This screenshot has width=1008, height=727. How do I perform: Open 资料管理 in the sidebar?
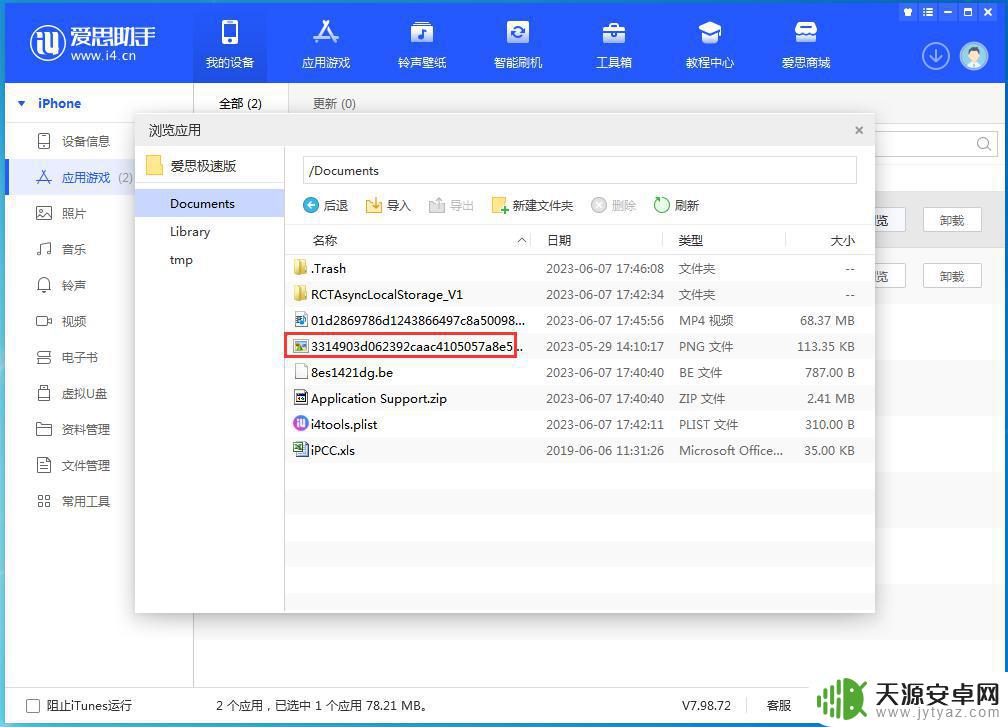click(73, 429)
